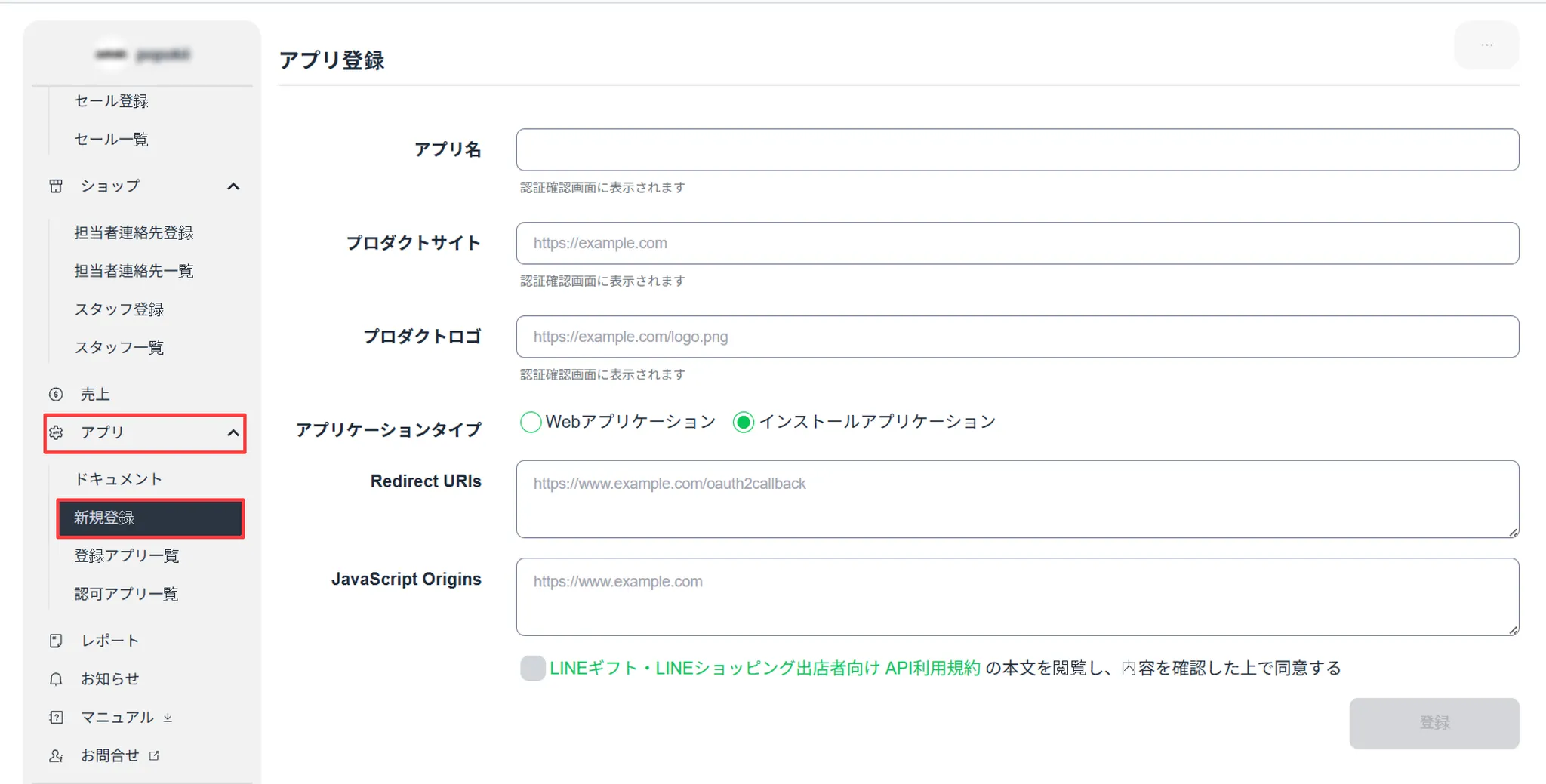The image size is (1546, 784).
Task: Select the インストールアプリケーション radio button
Action: pos(744,422)
